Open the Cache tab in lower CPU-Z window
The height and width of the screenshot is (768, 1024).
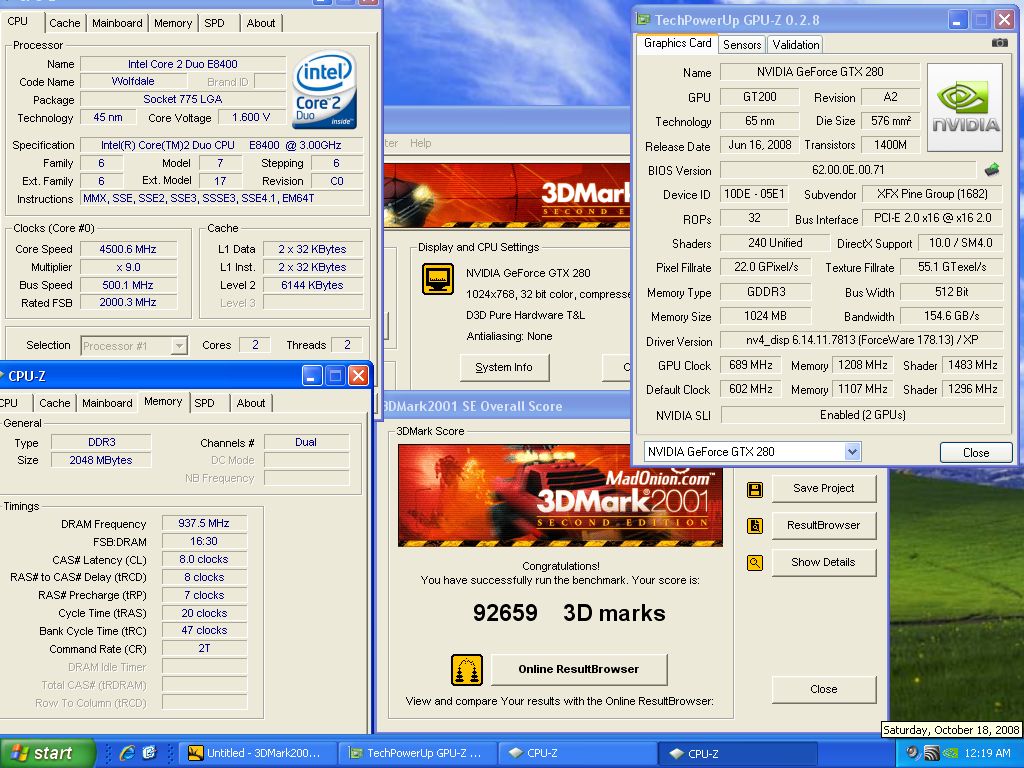pos(55,403)
